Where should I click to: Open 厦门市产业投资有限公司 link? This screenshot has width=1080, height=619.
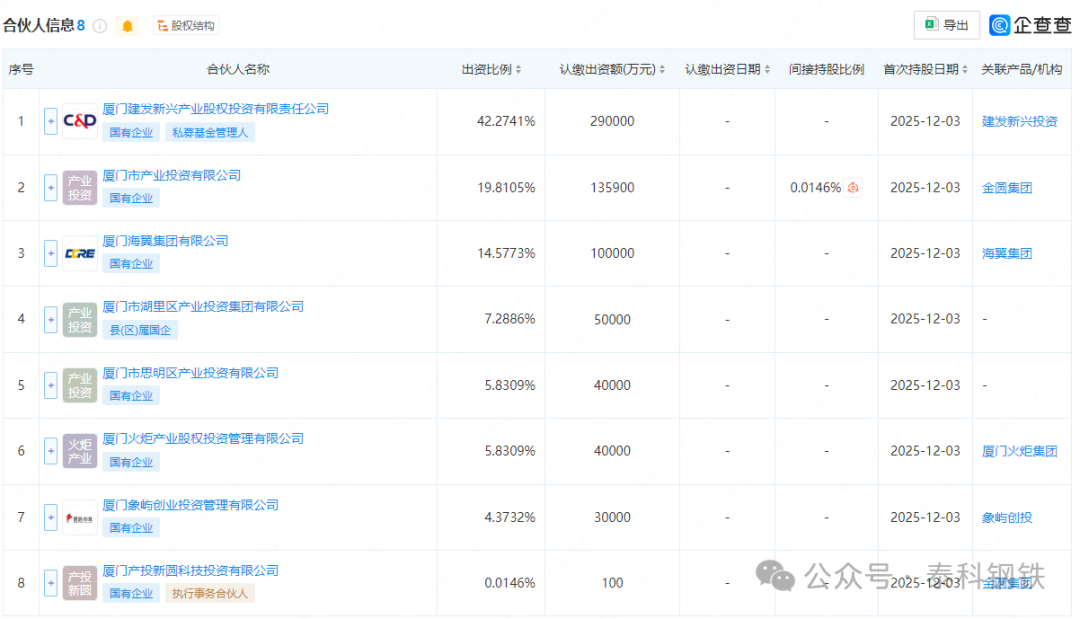click(172, 176)
